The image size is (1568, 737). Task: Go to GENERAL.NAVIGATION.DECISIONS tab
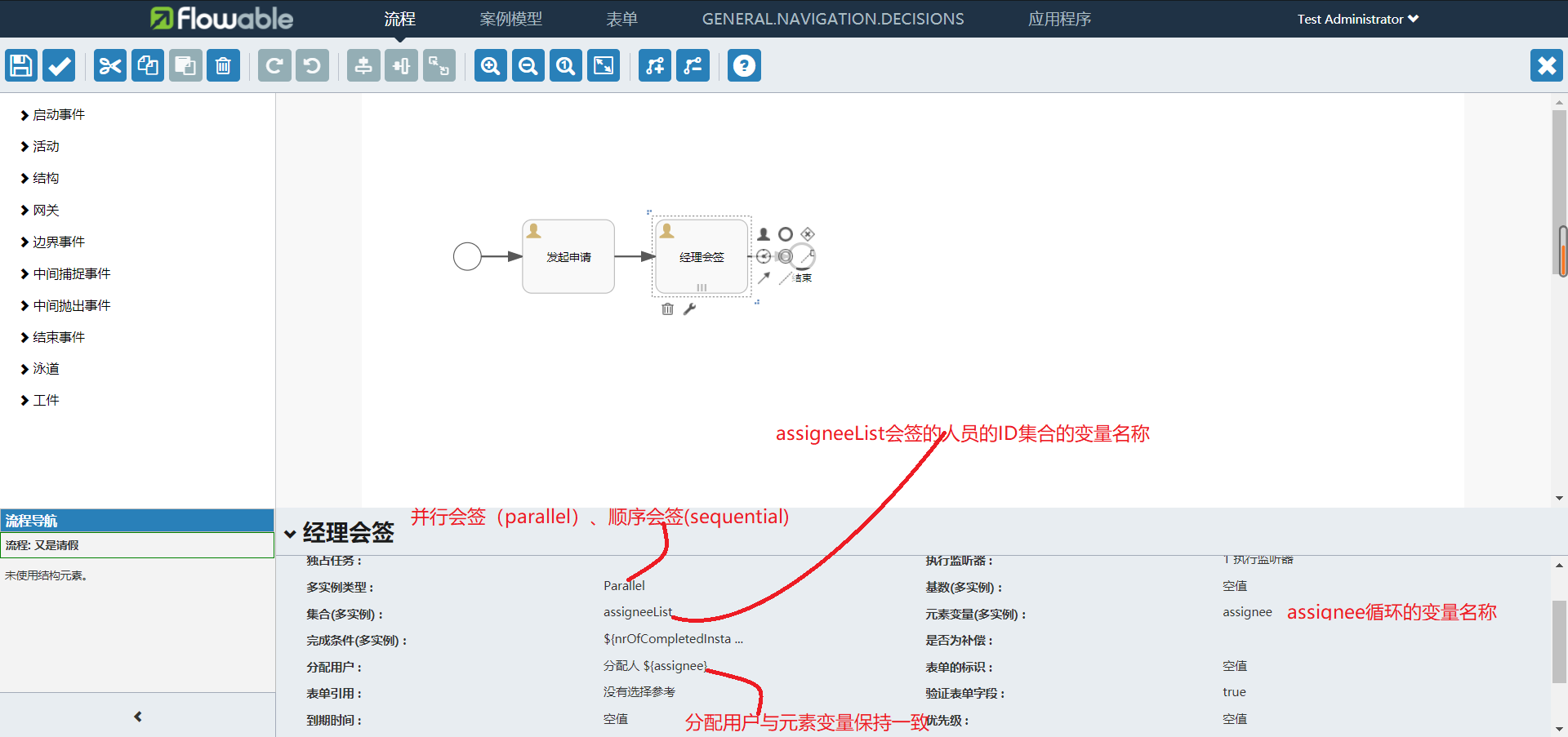click(x=833, y=19)
